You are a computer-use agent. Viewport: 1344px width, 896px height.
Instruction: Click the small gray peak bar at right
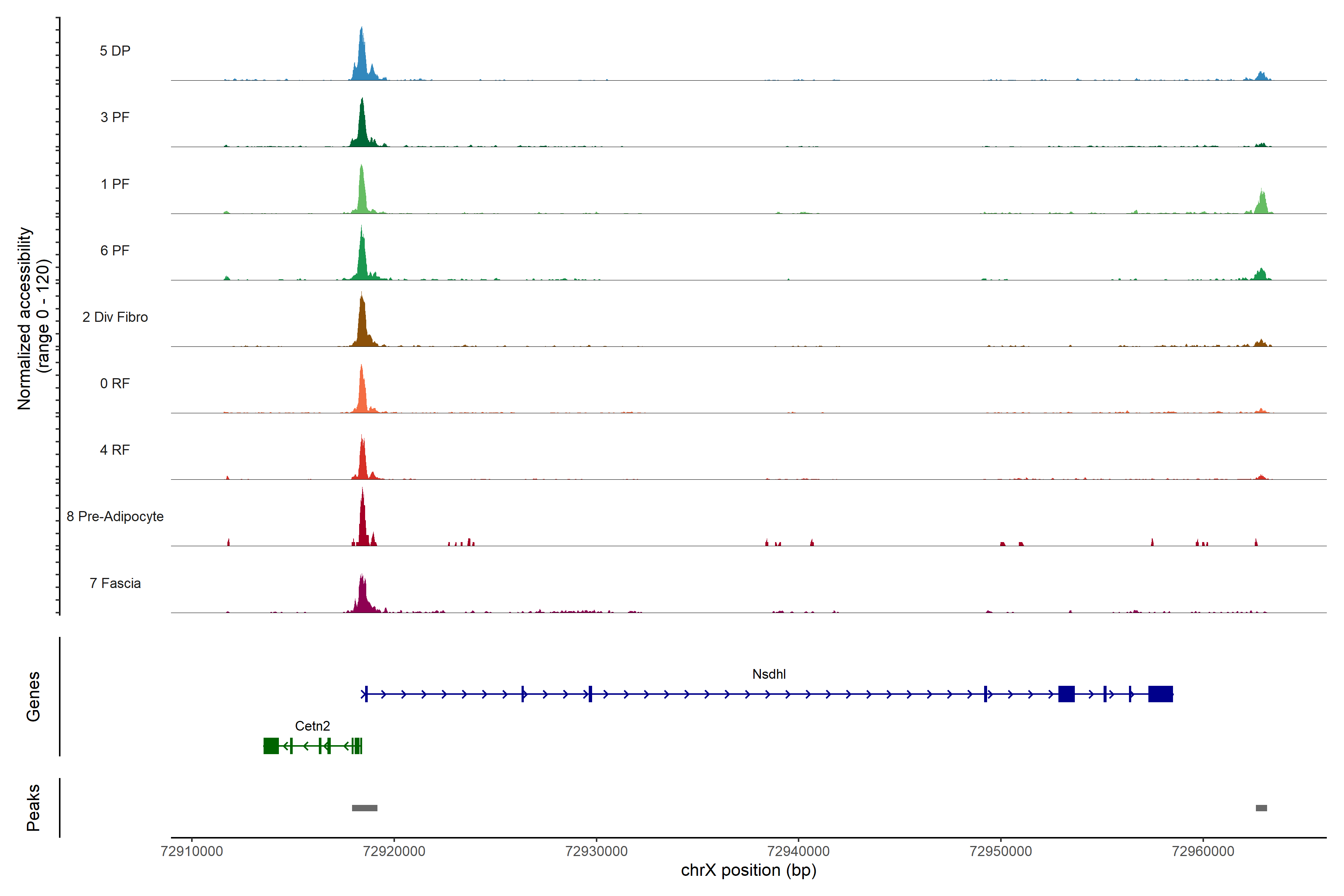1261,808
